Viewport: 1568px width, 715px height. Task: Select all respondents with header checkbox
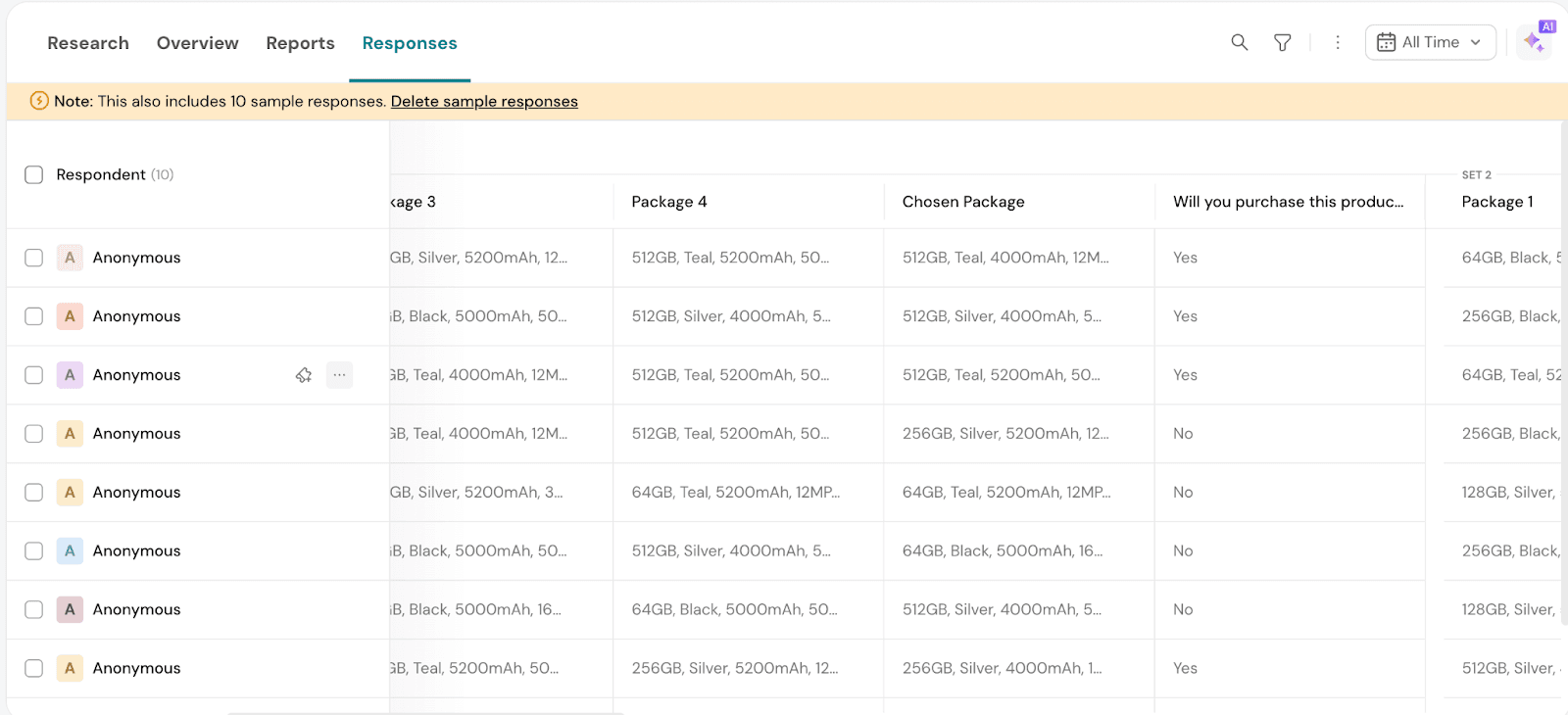34,174
